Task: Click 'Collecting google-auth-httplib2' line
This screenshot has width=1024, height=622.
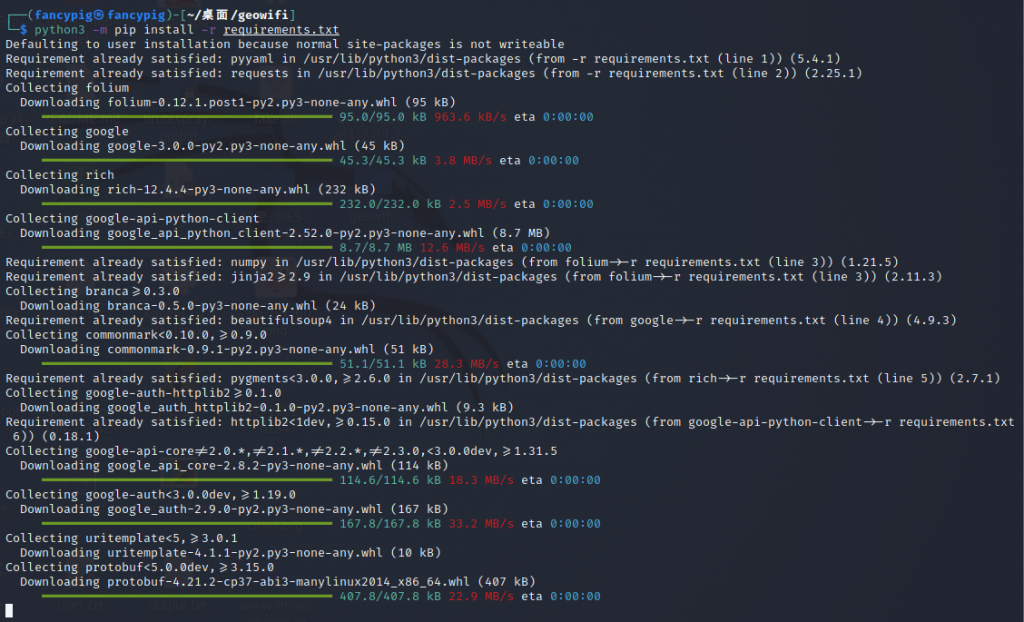Action: click(x=144, y=393)
